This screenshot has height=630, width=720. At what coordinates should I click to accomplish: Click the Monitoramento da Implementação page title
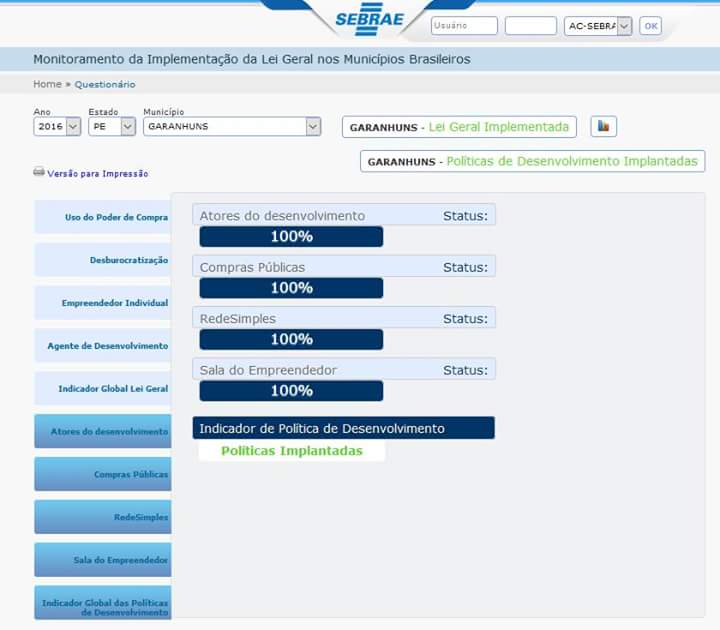tap(252, 59)
